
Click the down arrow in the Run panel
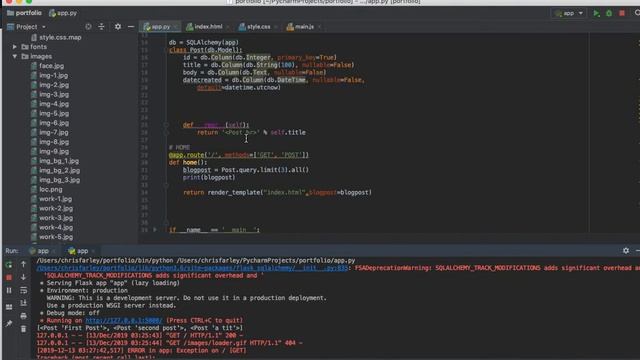(23, 277)
